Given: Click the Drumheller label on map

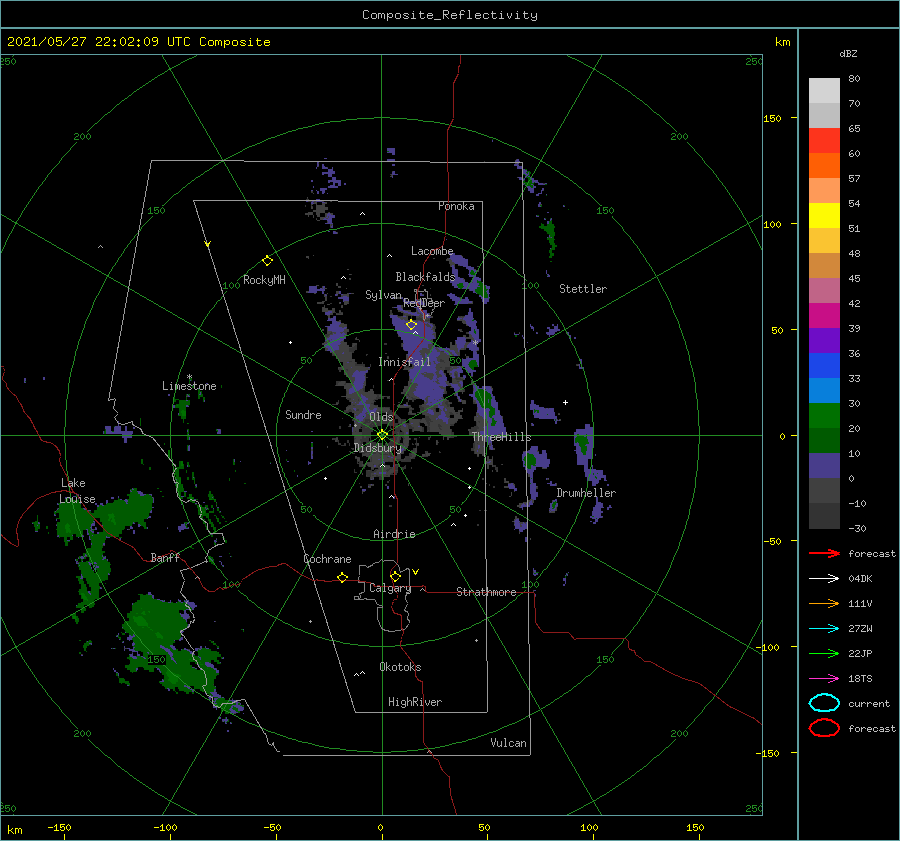Looking at the screenshot, I should pyautogui.click(x=586, y=493).
